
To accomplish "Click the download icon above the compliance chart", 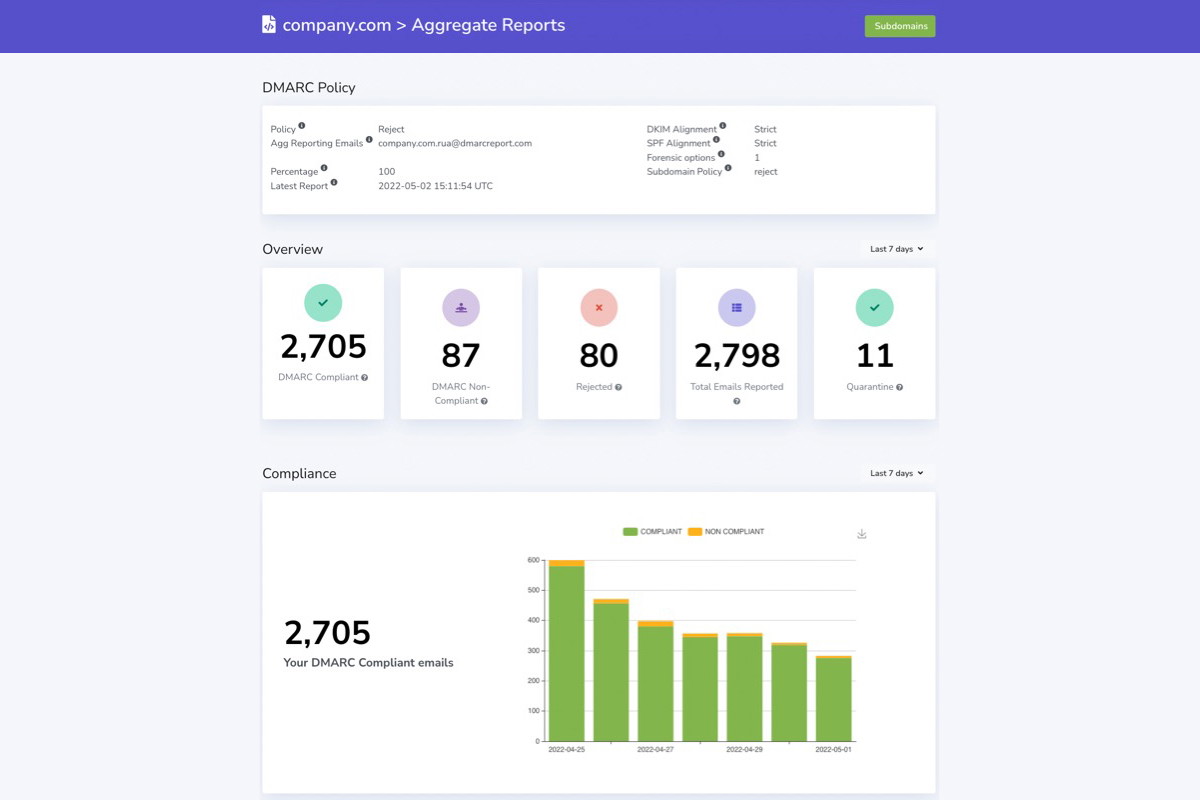I will 861,534.
